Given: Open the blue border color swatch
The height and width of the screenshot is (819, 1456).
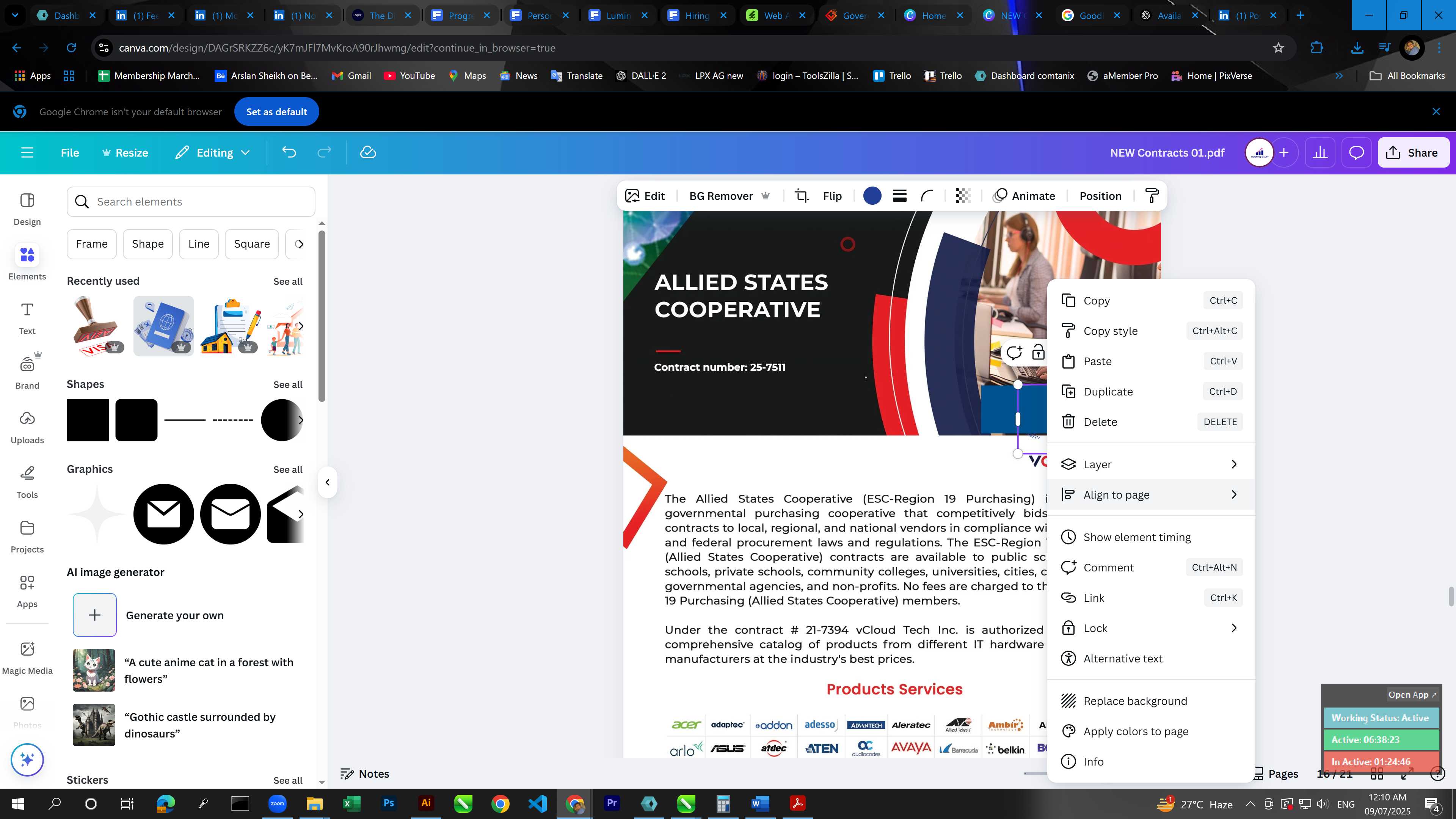Looking at the screenshot, I should point(872,196).
